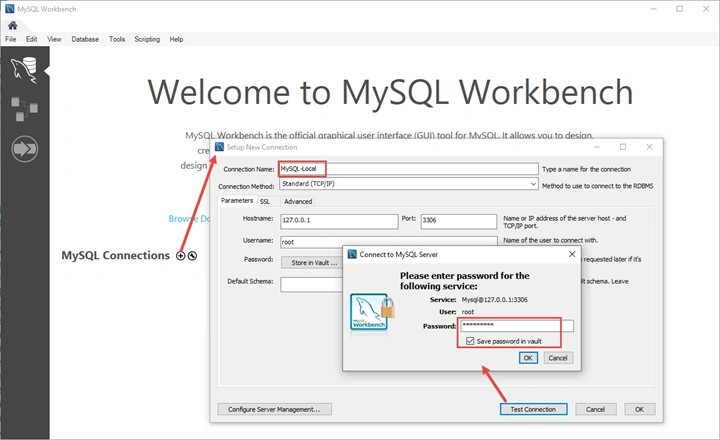
Task: Open the Help menu
Action: (x=176, y=39)
